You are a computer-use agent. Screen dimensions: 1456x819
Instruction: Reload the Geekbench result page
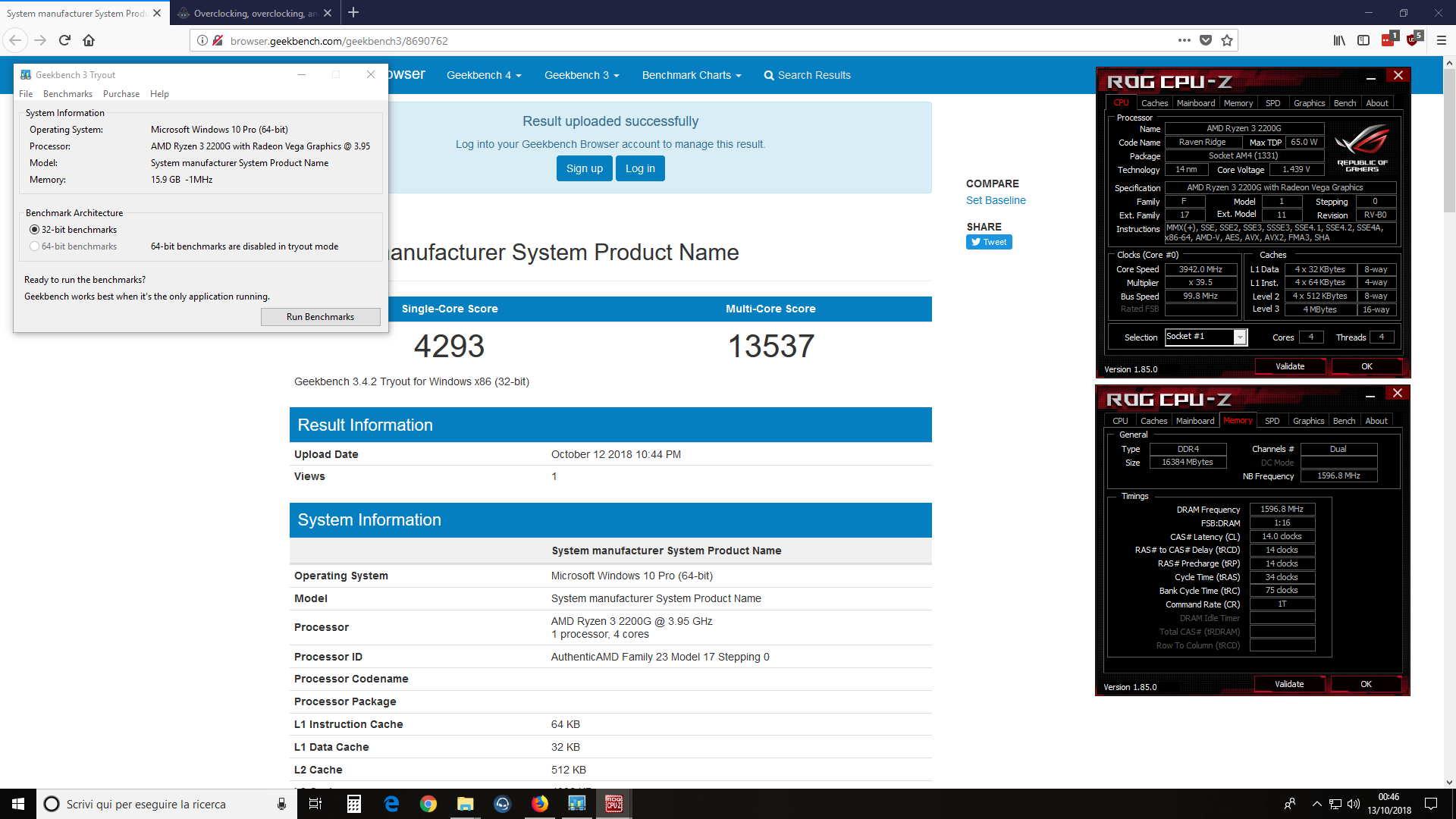(x=64, y=40)
